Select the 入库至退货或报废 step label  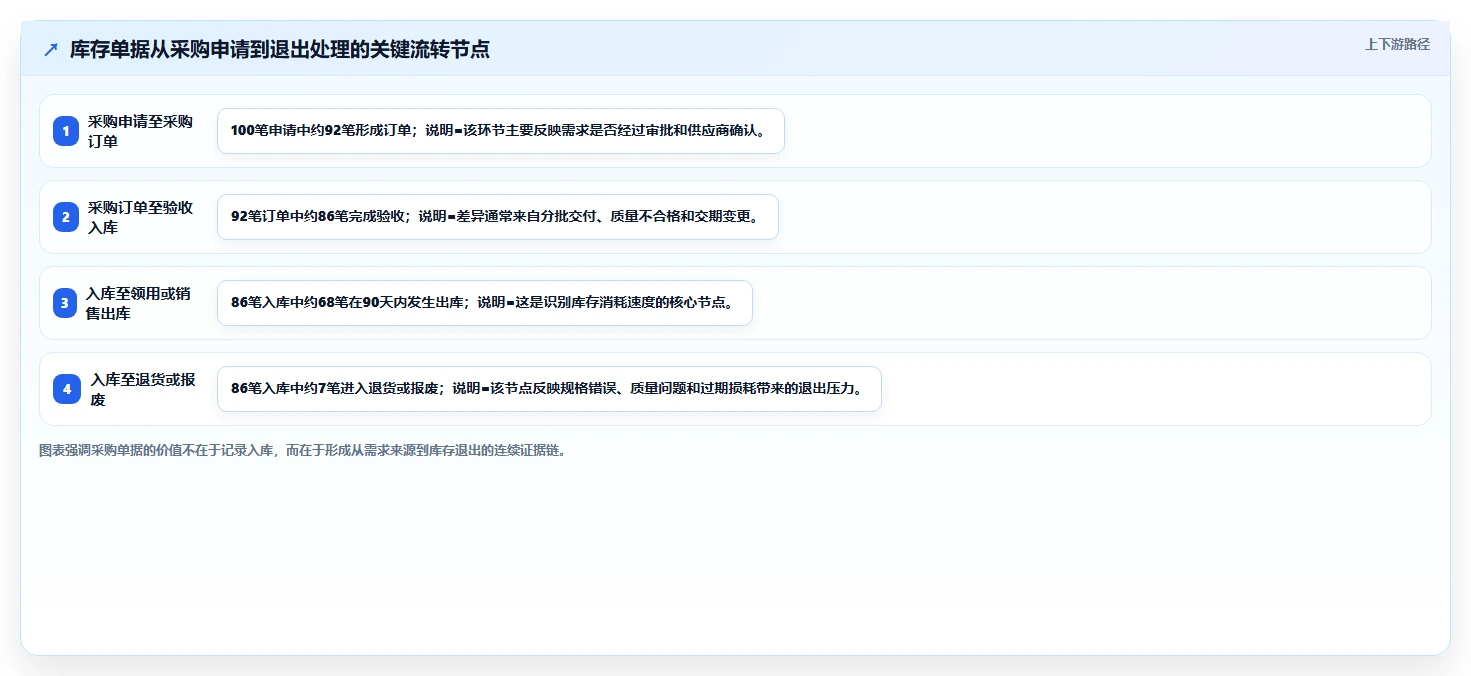(142, 389)
